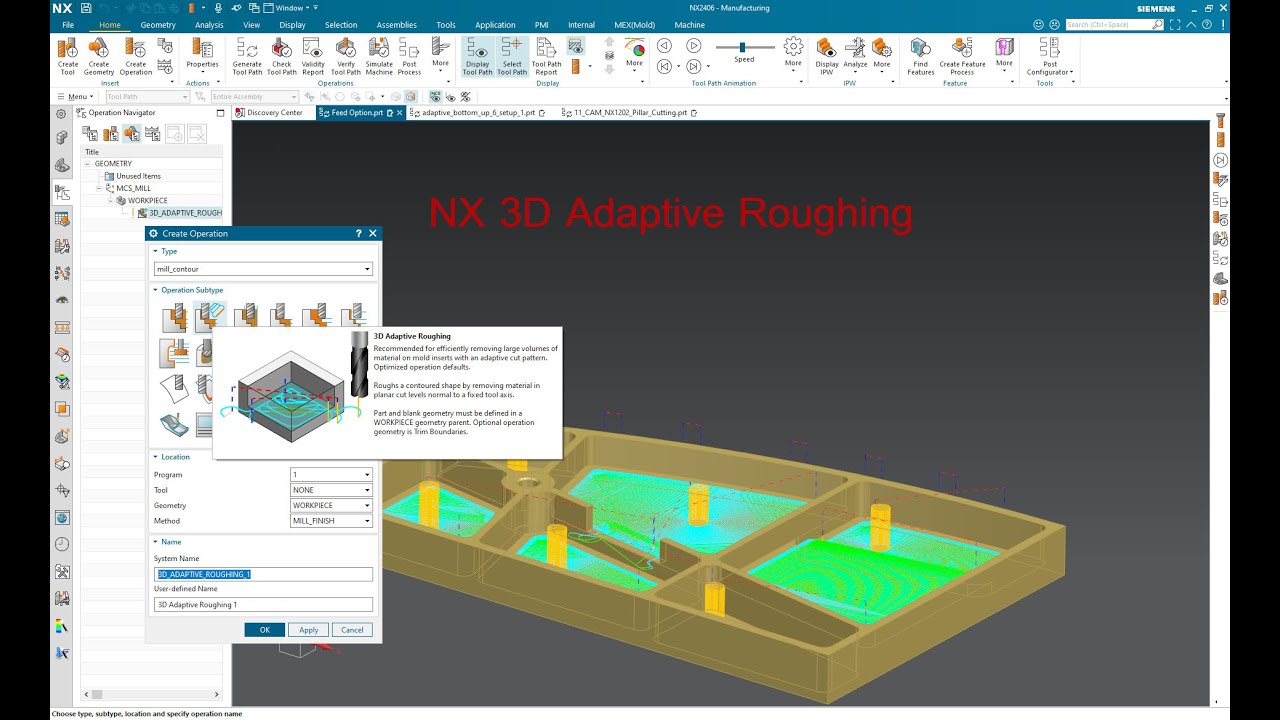Adjust the animation Speed slider

(743, 47)
